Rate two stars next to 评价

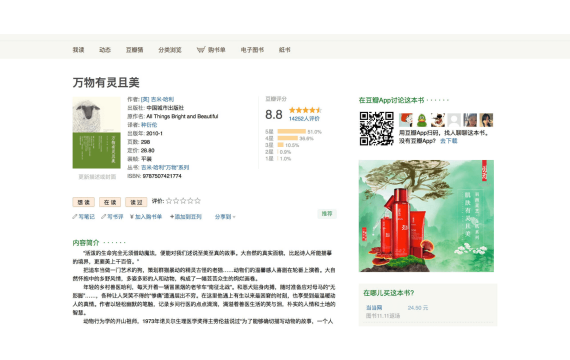click(x=176, y=201)
